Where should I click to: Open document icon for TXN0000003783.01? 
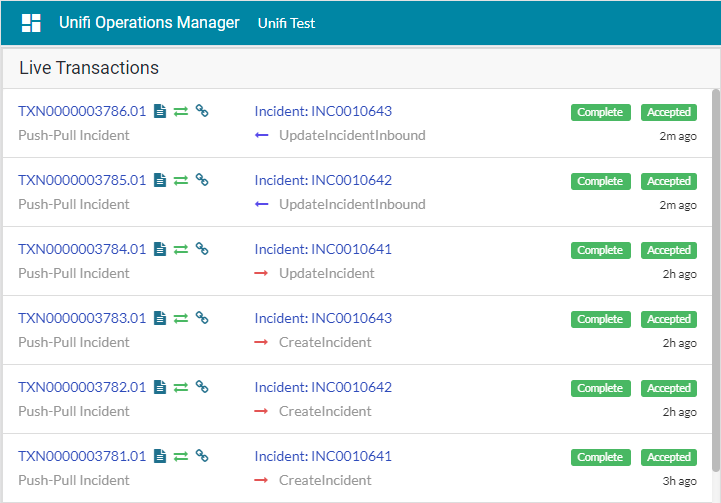[x=159, y=319]
